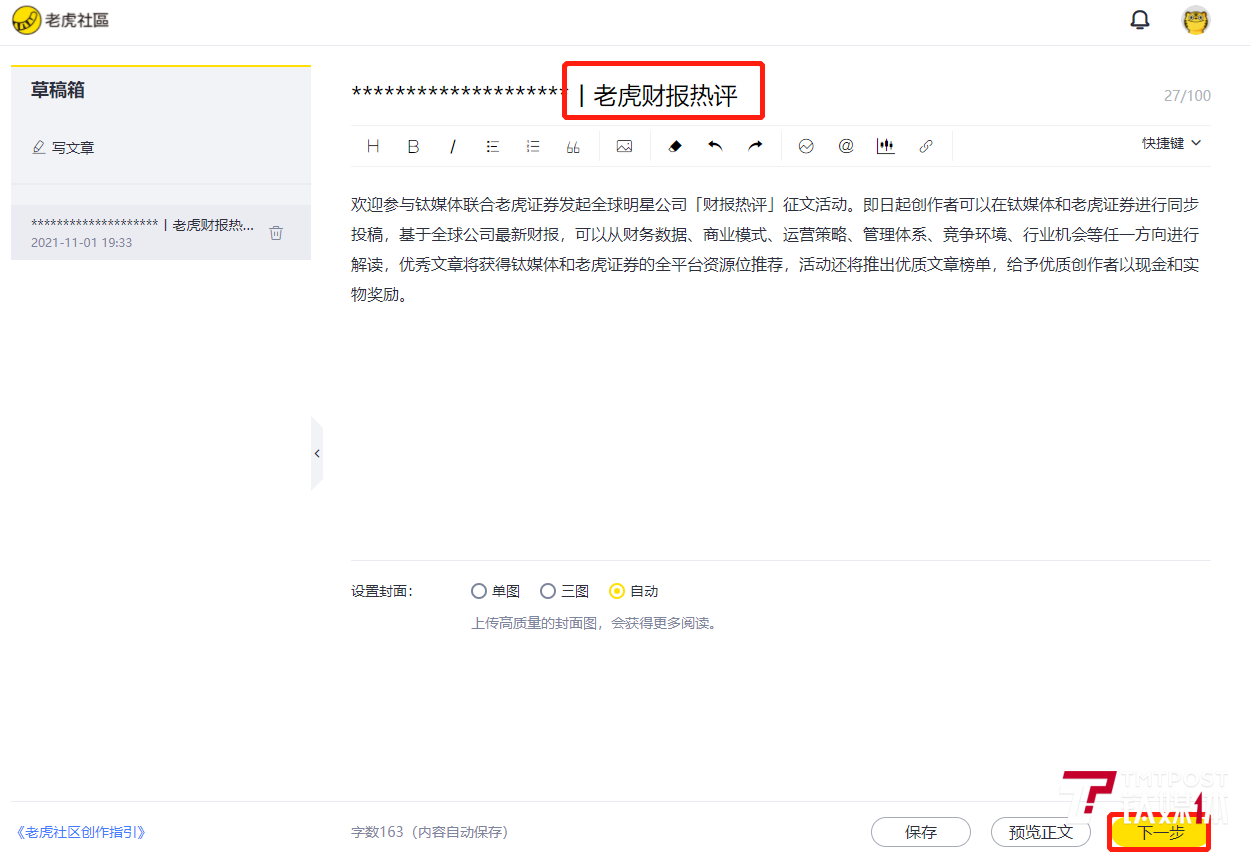
Task: Open the 老虎社區创作指引 guide link
Action: tap(80, 831)
